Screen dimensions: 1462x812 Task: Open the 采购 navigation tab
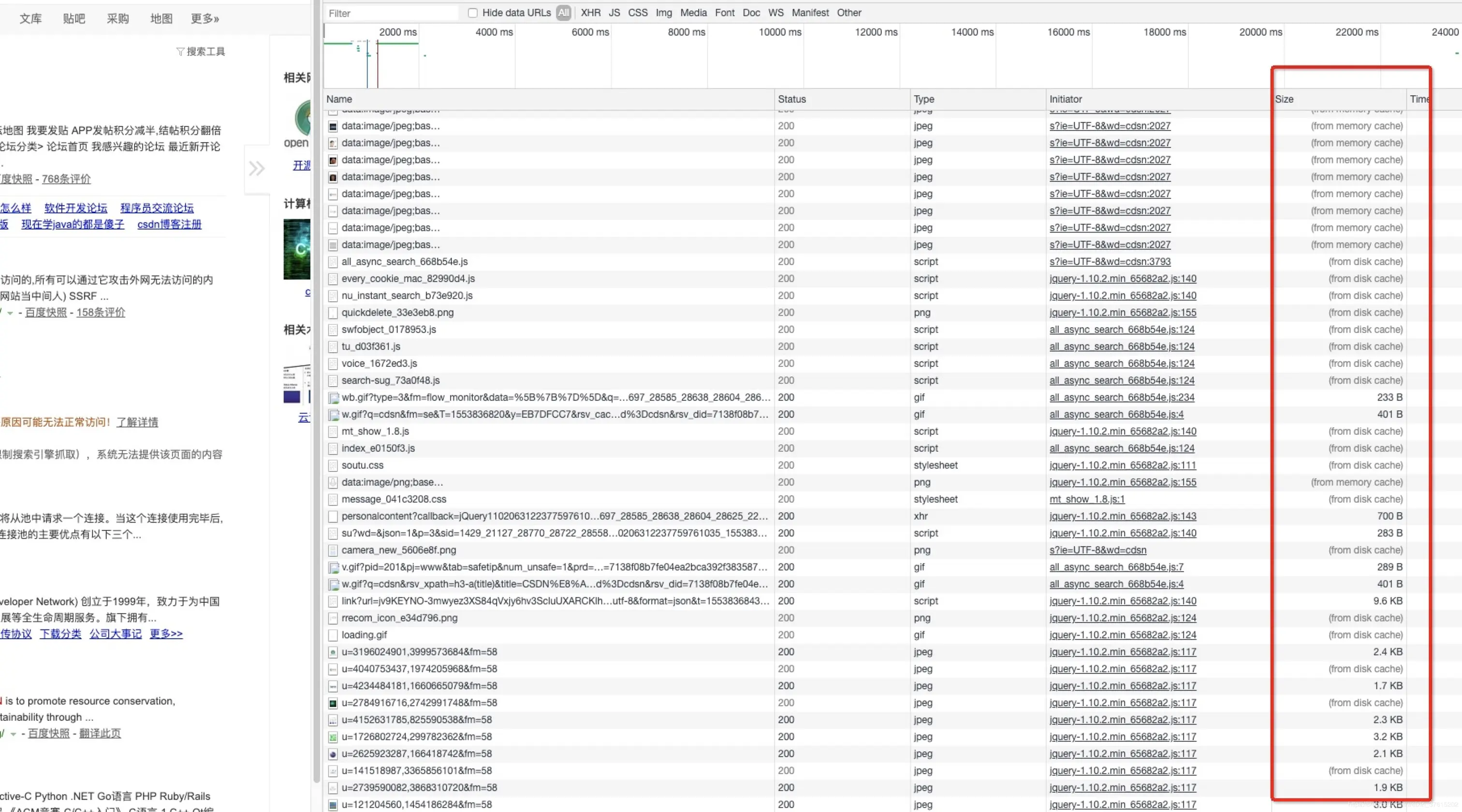point(117,19)
